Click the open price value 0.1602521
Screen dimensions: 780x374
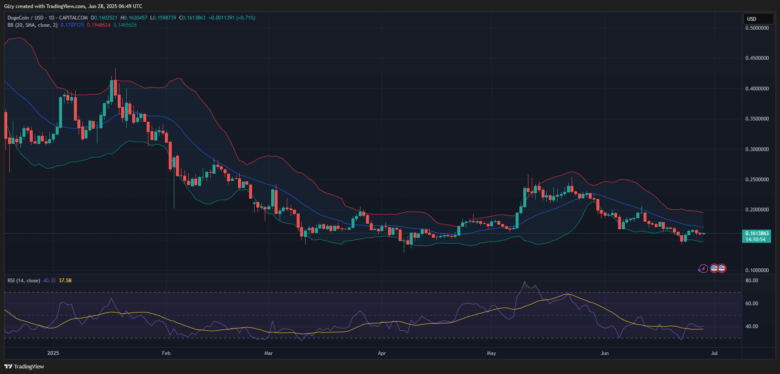[105, 18]
